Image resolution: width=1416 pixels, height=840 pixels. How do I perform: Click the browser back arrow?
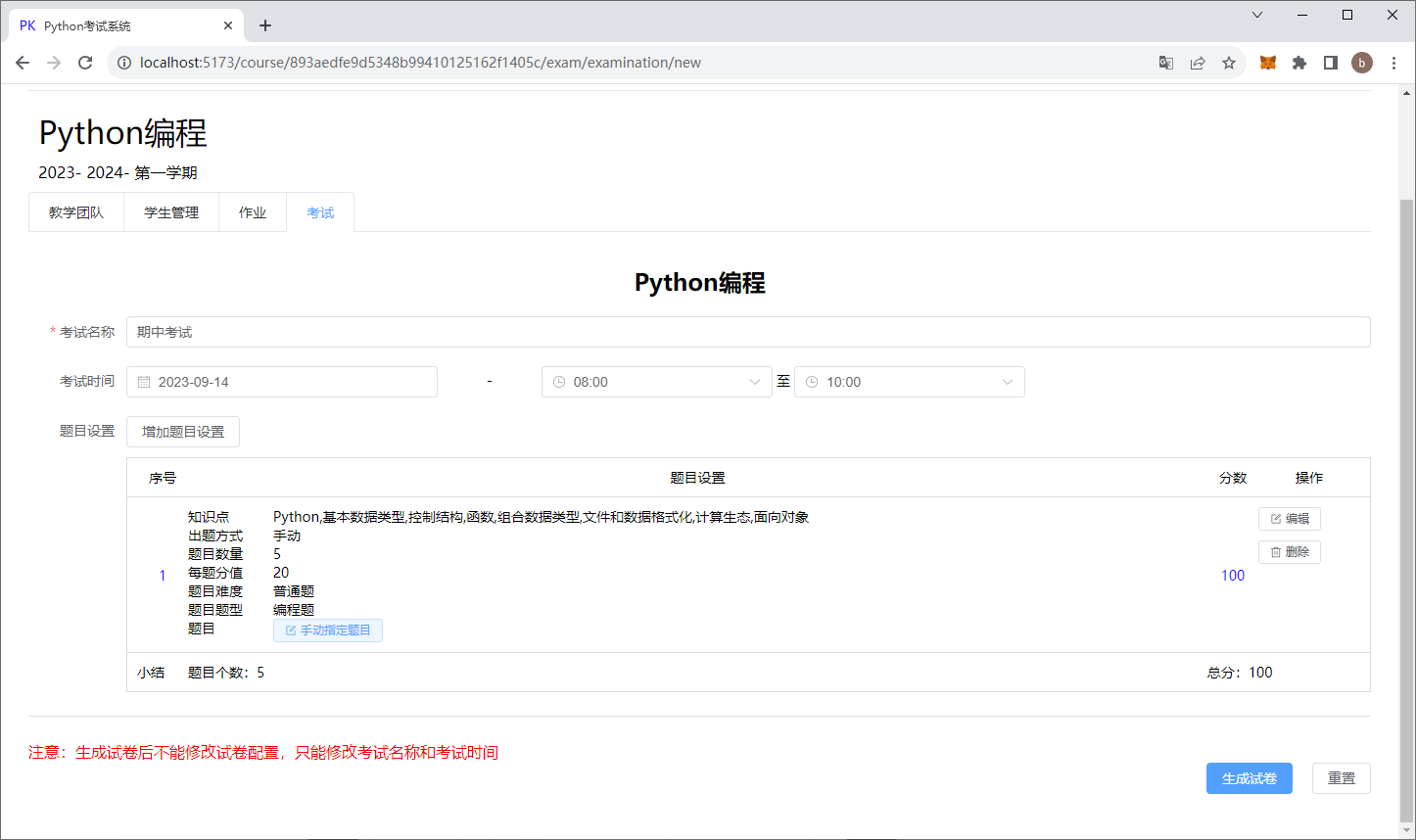(23, 63)
